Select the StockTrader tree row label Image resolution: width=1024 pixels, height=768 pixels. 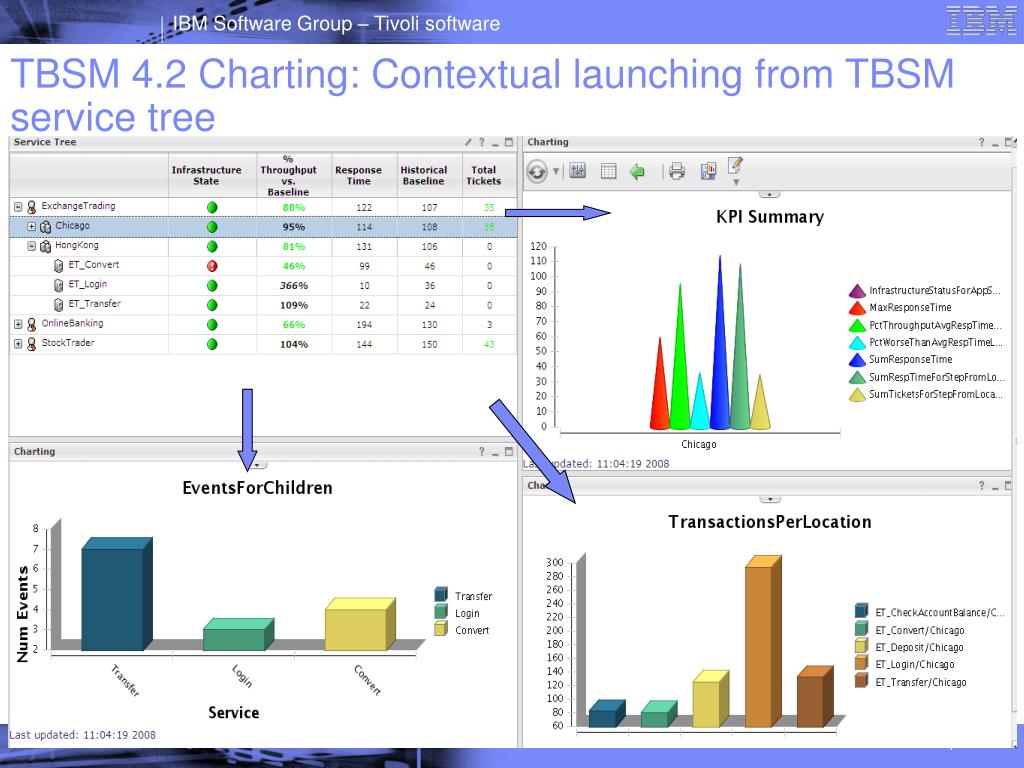pyautogui.click(x=68, y=343)
